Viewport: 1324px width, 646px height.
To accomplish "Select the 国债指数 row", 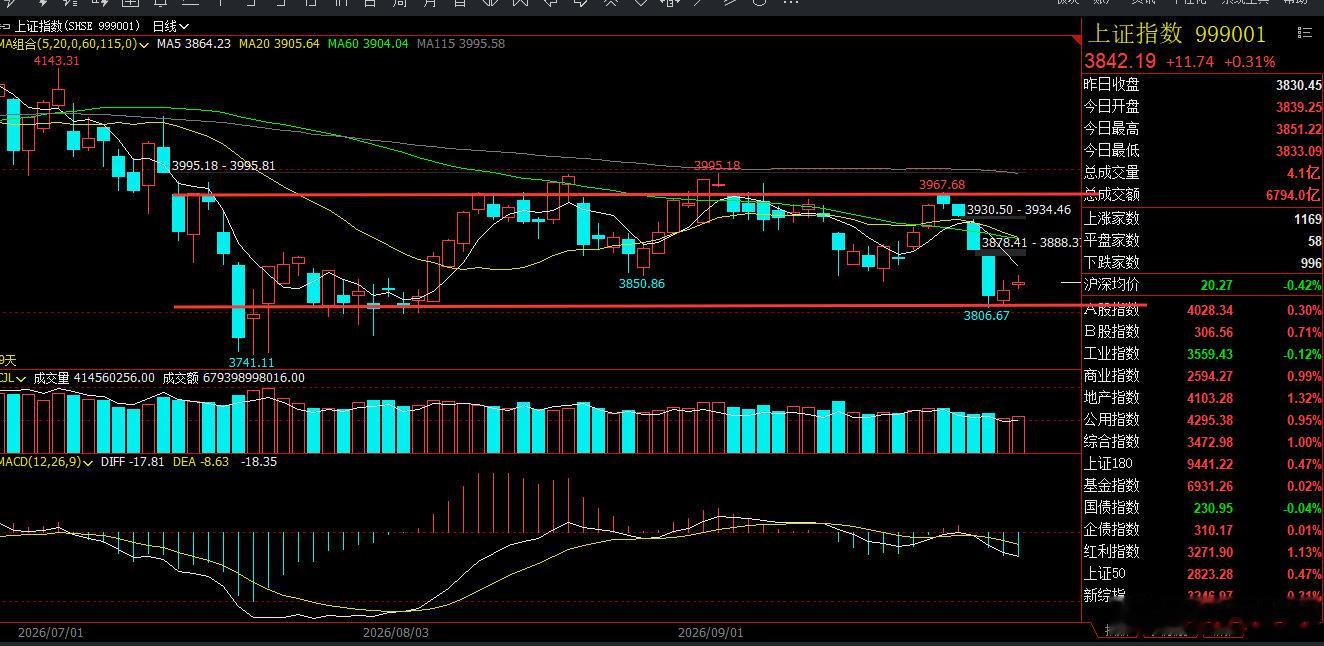I will click(1203, 508).
